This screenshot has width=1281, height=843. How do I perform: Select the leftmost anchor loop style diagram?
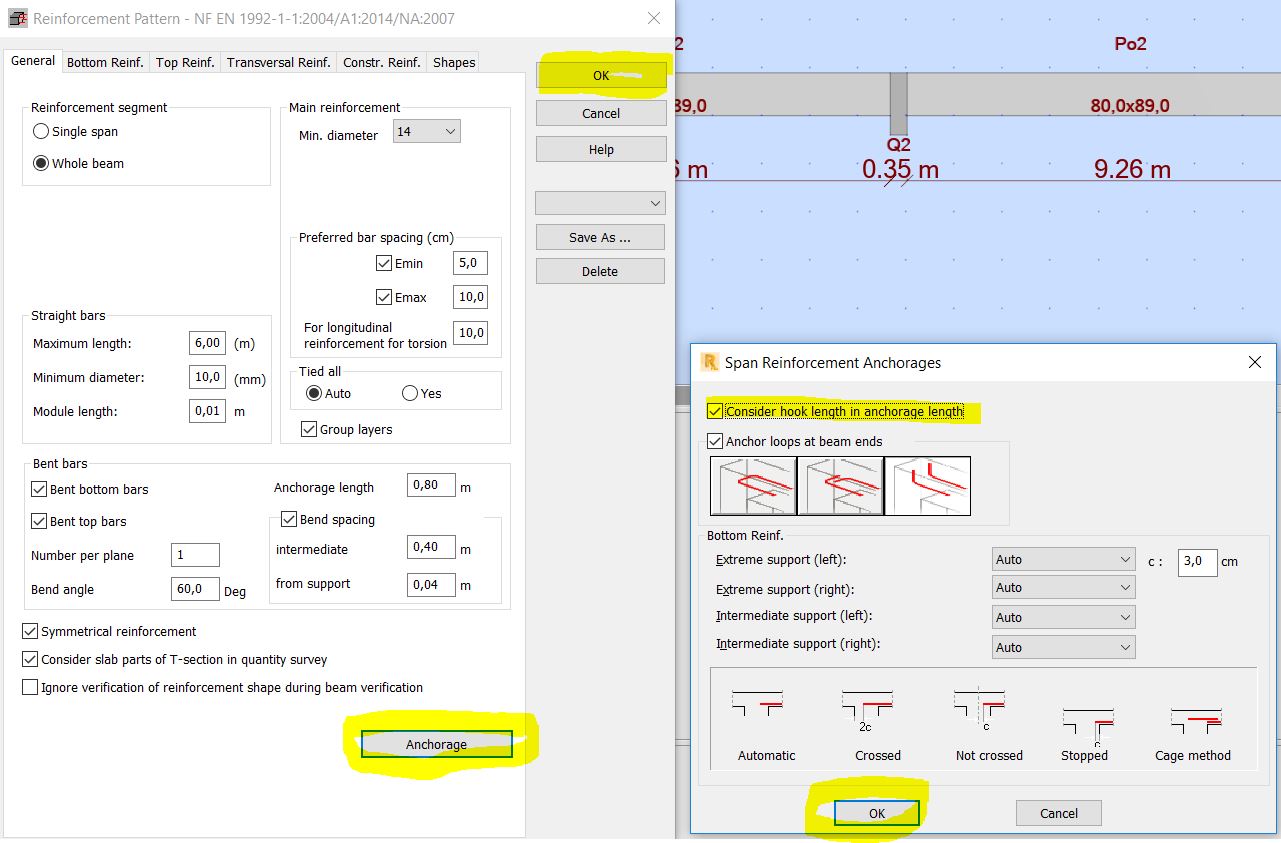pyautogui.click(x=752, y=486)
